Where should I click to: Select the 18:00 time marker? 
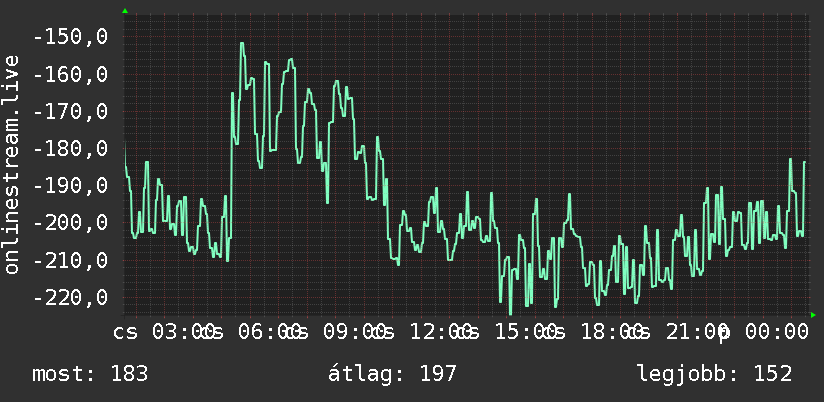(x=611, y=332)
